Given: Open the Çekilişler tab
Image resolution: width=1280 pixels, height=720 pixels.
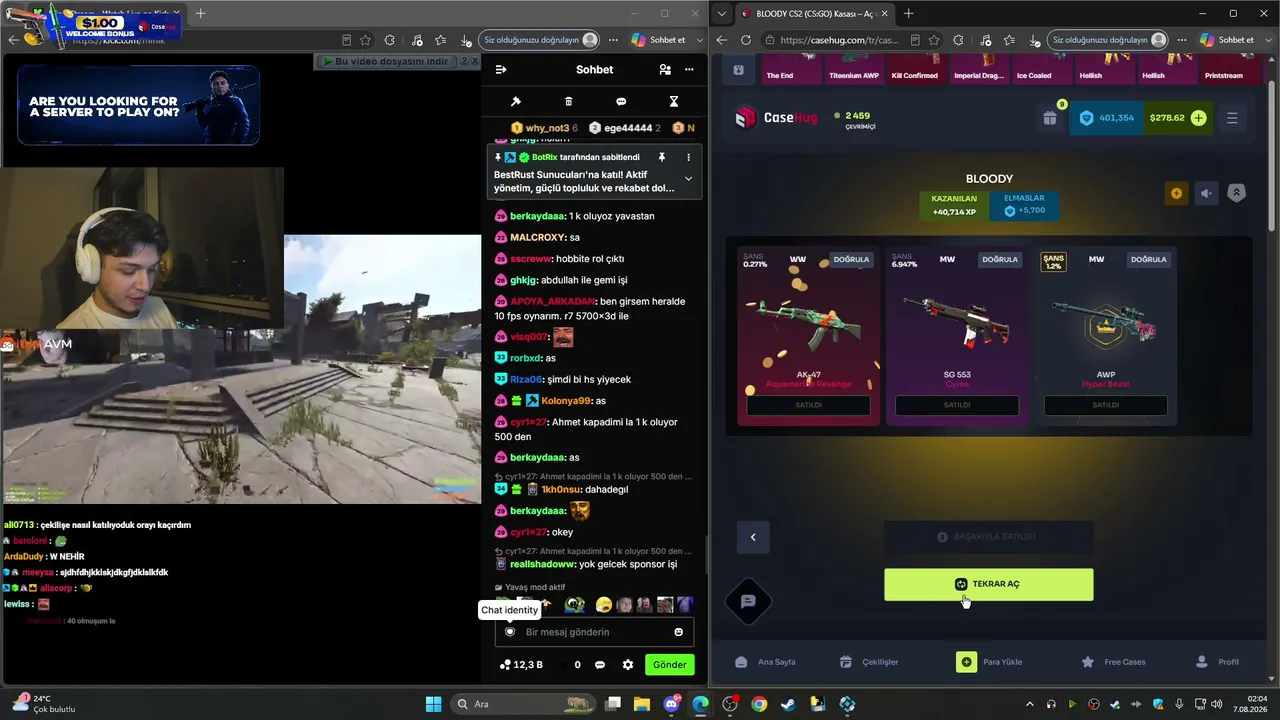Looking at the screenshot, I should tap(869, 662).
